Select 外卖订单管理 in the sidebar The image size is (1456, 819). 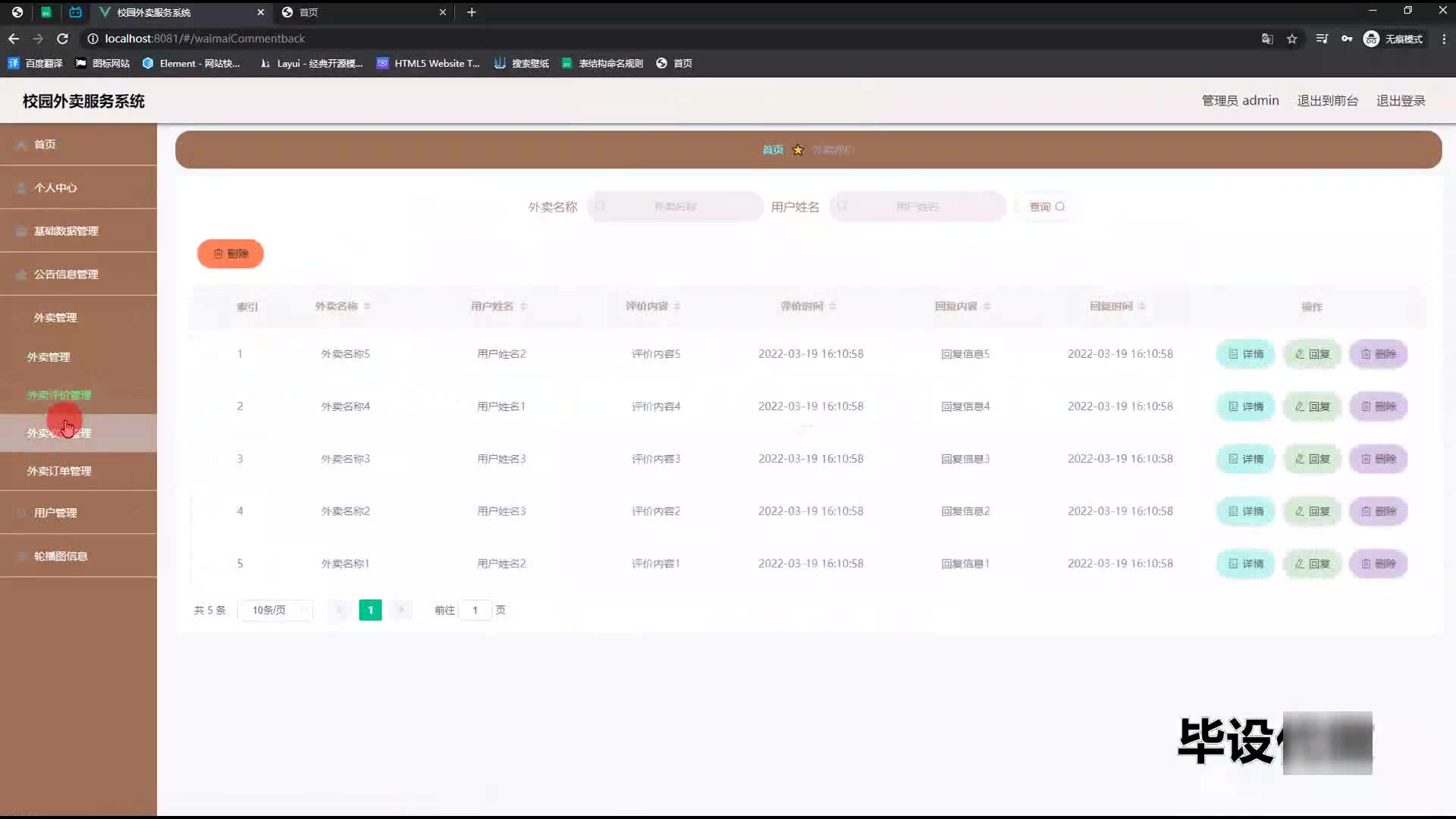[78, 470]
